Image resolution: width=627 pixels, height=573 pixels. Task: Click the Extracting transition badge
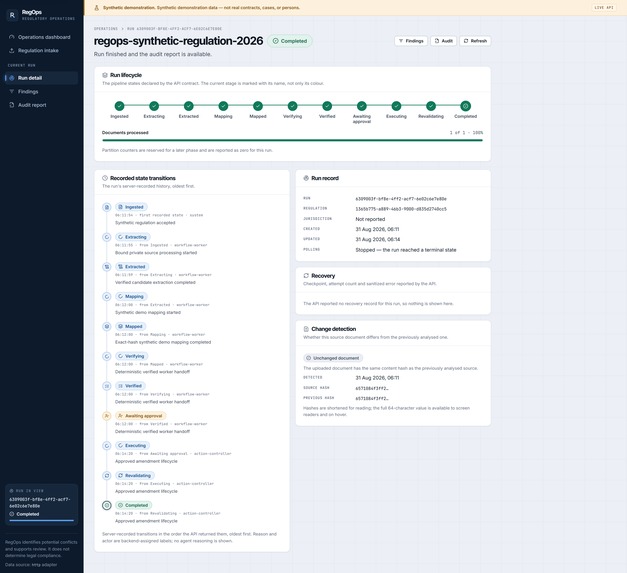coord(133,237)
